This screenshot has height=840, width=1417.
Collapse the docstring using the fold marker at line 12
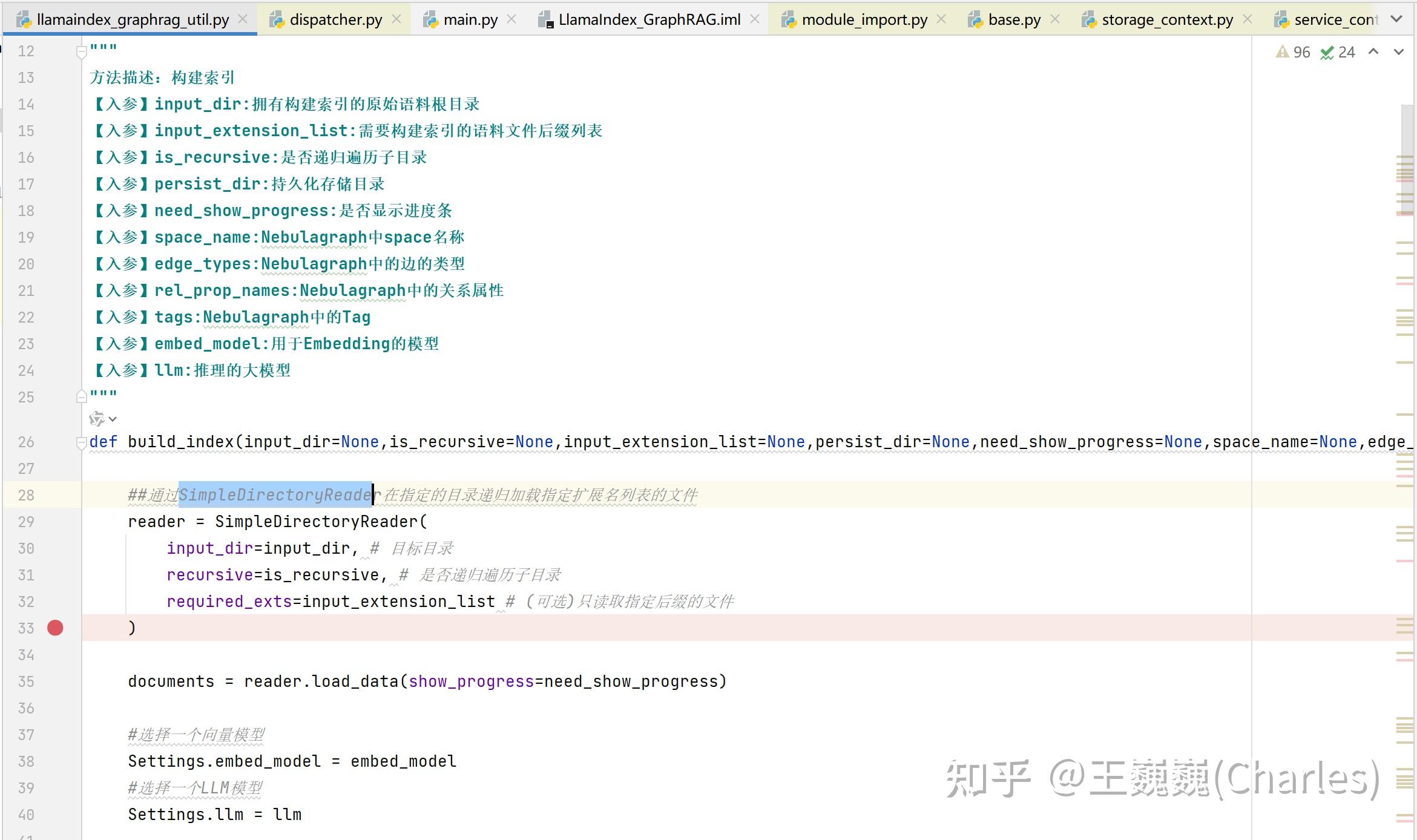(x=83, y=51)
